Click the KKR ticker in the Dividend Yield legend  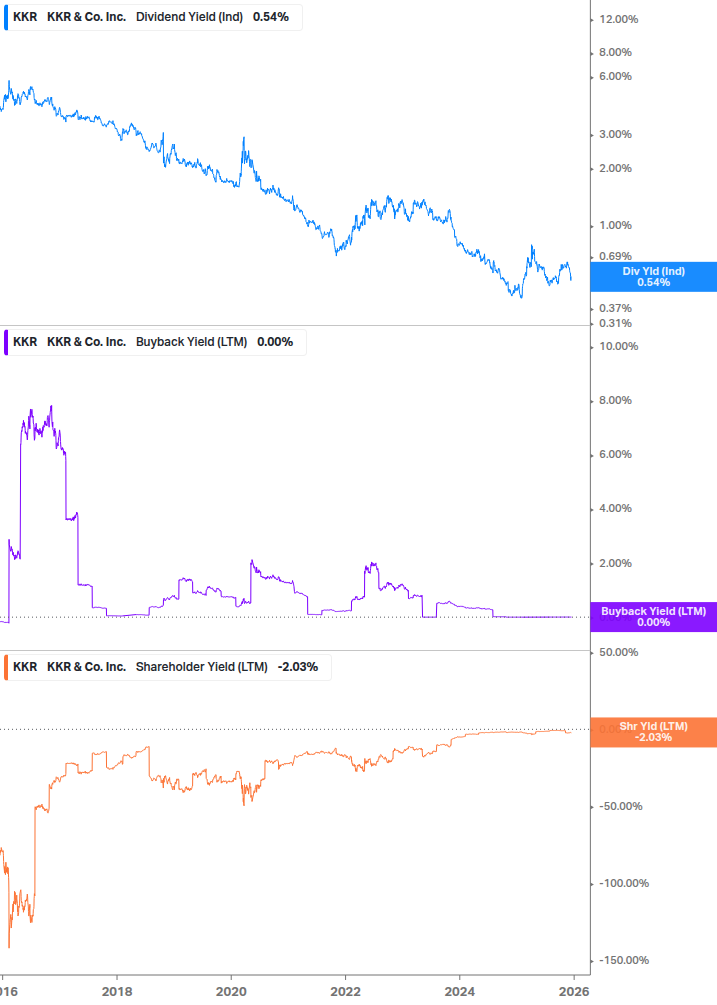(x=25, y=17)
